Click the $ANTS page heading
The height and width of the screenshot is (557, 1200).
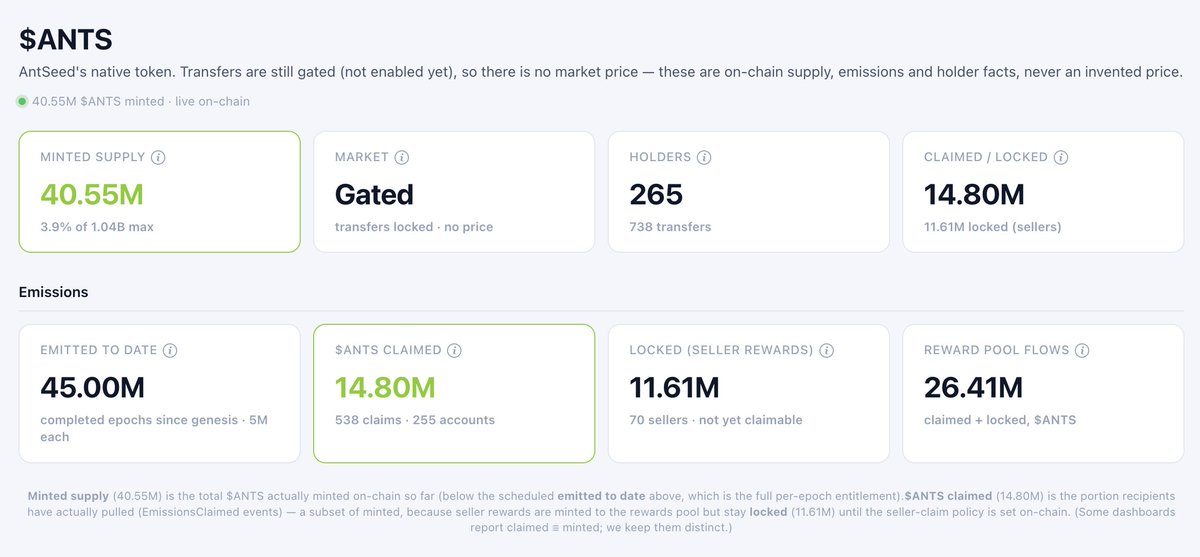pos(66,39)
